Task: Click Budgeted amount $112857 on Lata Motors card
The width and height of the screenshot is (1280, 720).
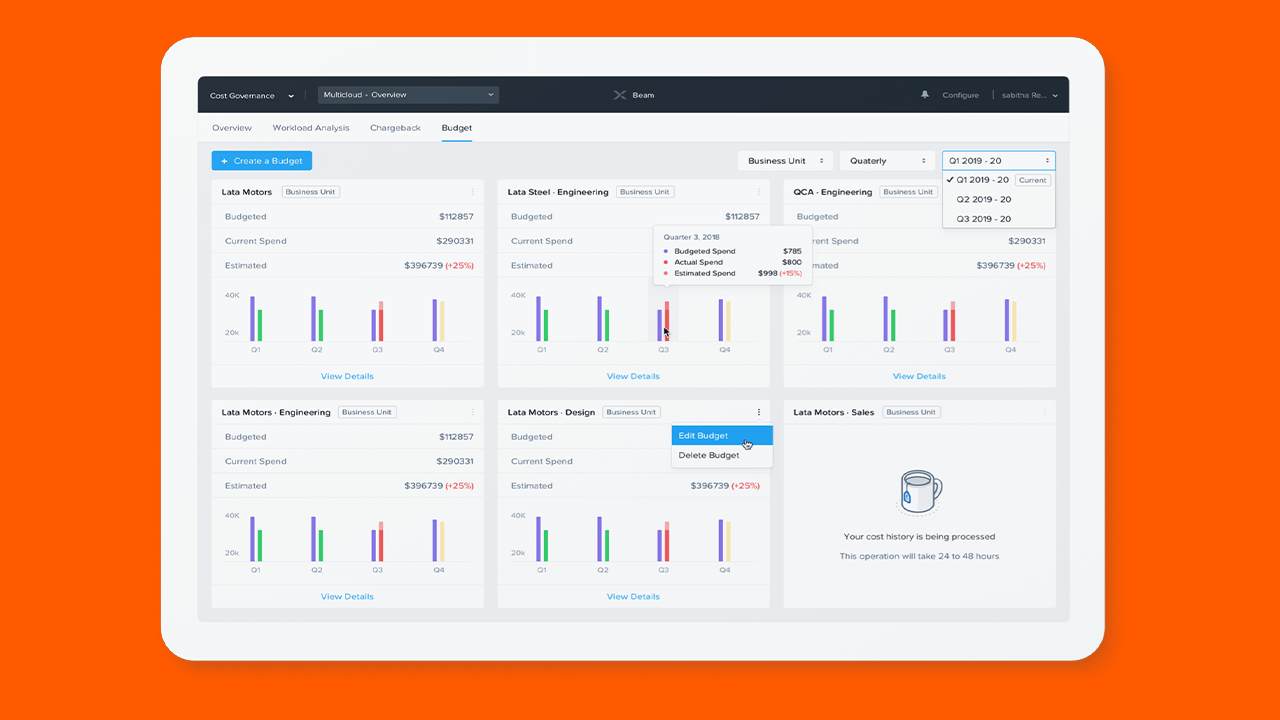Action: (x=456, y=217)
